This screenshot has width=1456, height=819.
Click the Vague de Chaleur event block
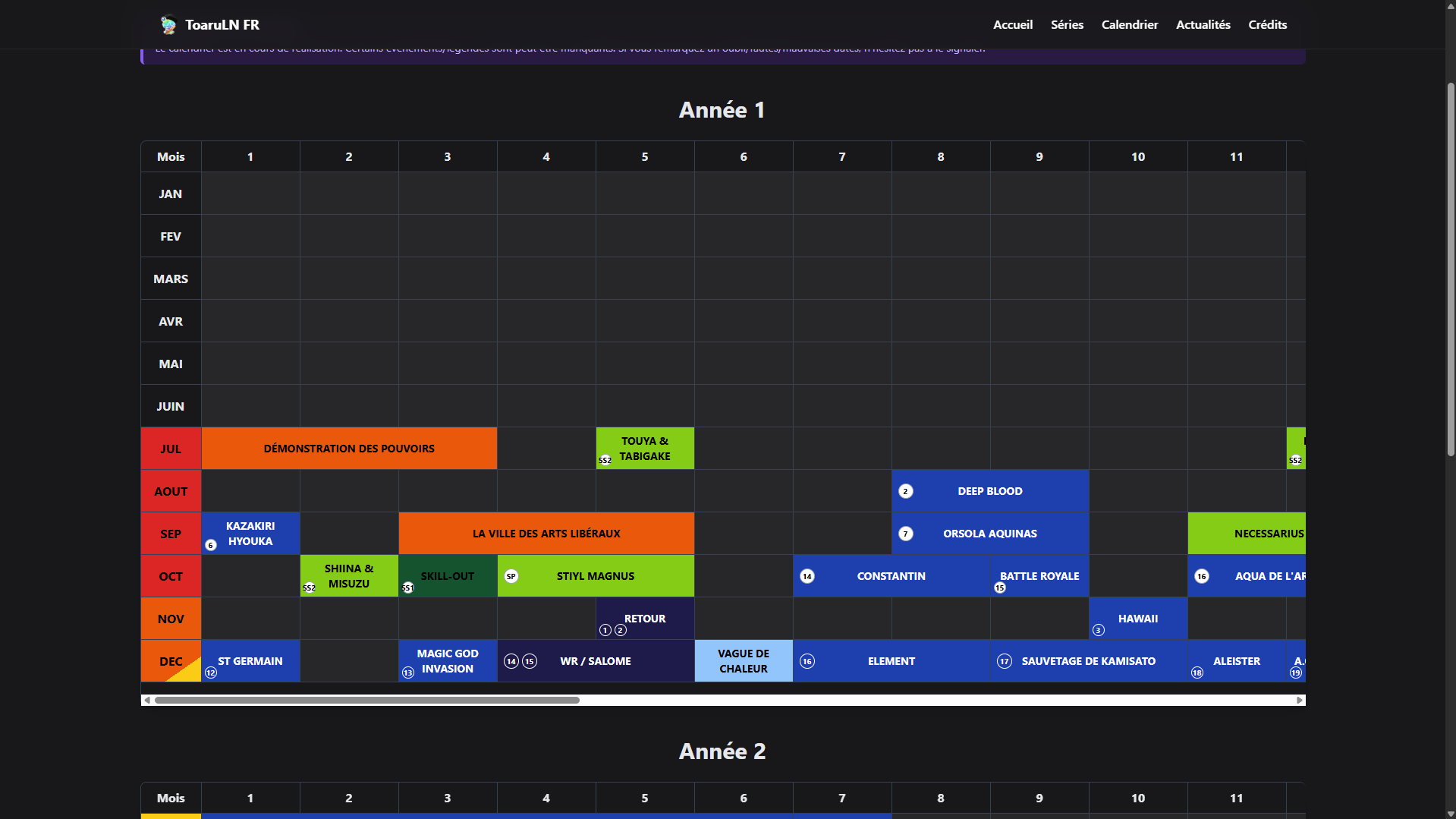click(744, 661)
